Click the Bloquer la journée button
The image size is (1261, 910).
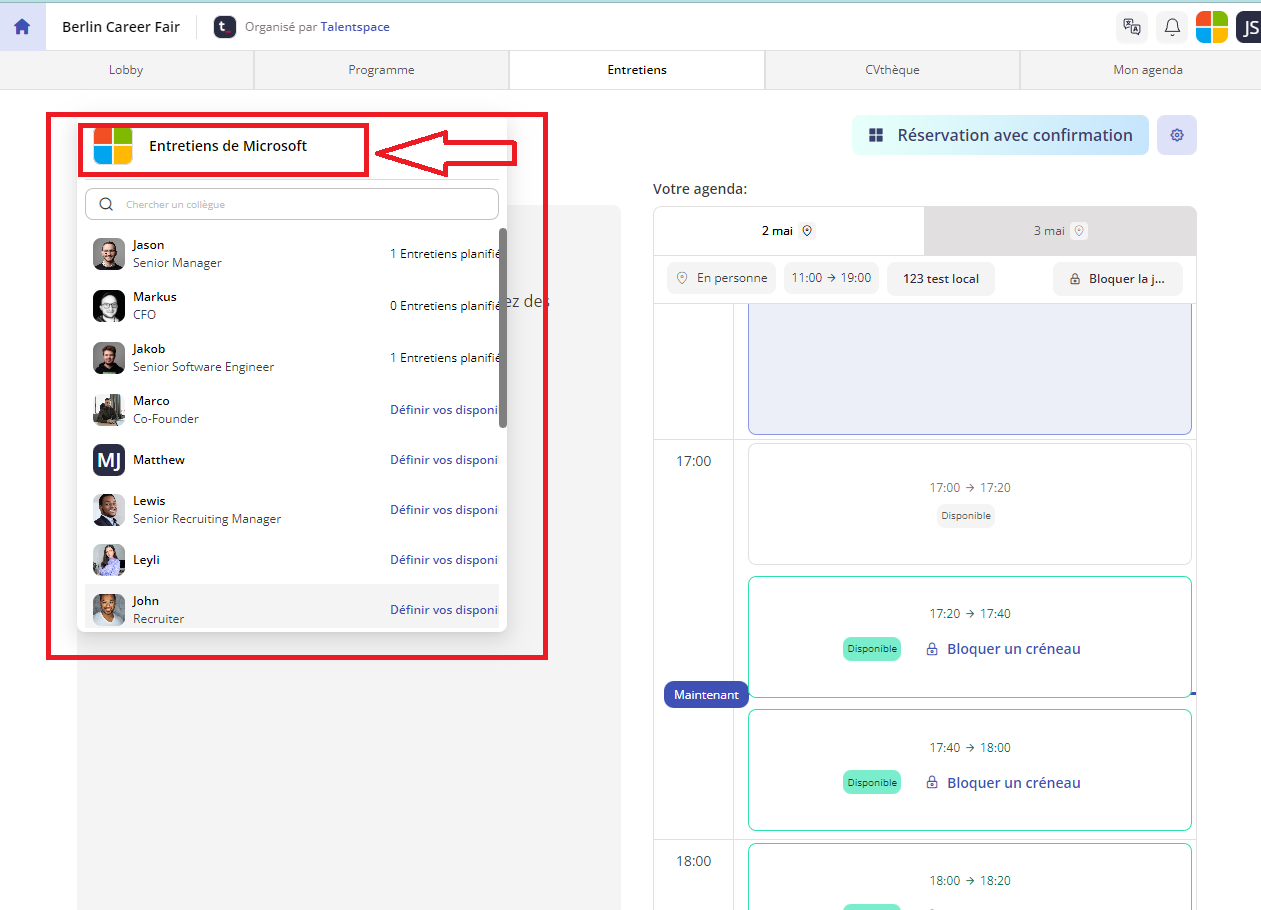(1117, 279)
